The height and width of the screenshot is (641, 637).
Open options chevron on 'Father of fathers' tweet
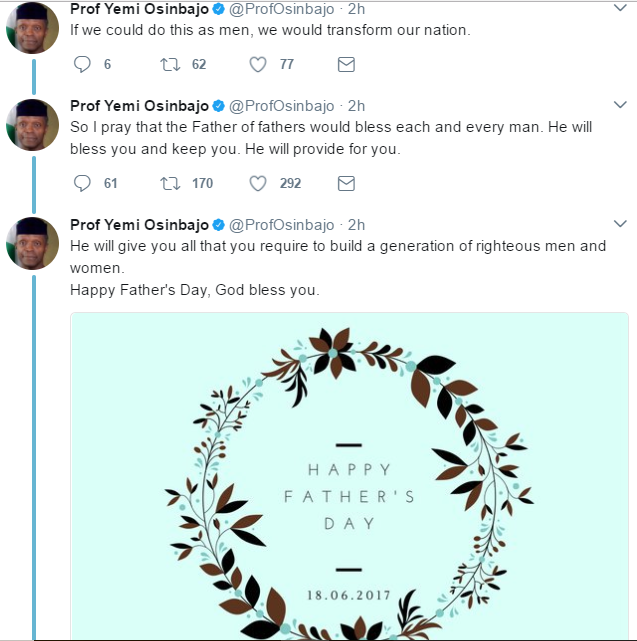[x=619, y=105]
